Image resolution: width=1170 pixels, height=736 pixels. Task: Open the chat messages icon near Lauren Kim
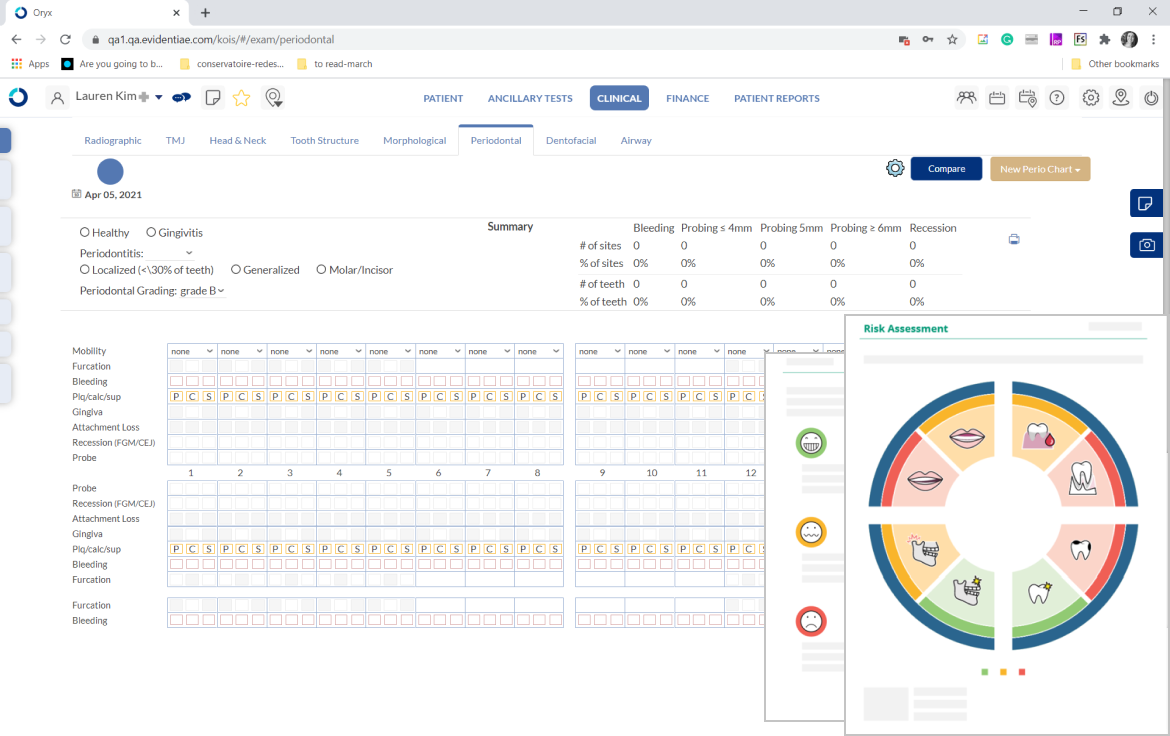[182, 97]
